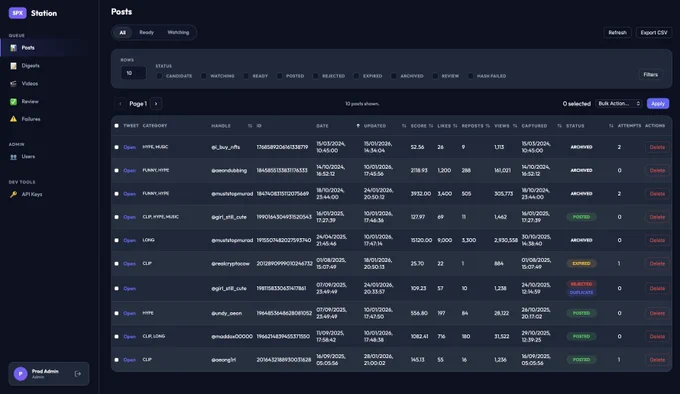Select the @aeondubbing row checkbox

pyautogui.click(x=116, y=170)
